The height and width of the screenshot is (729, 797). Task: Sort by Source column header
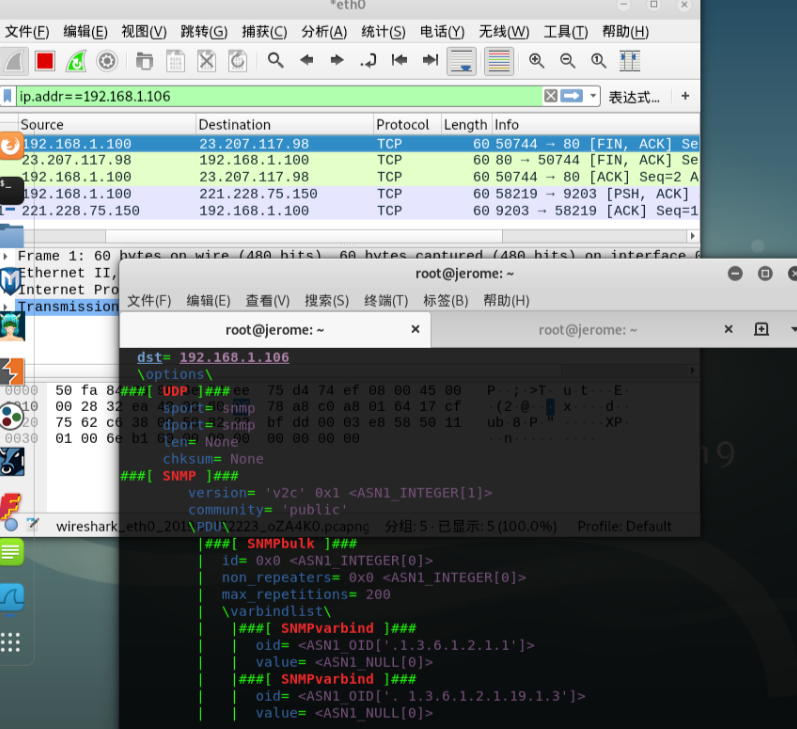(x=107, y=125)
